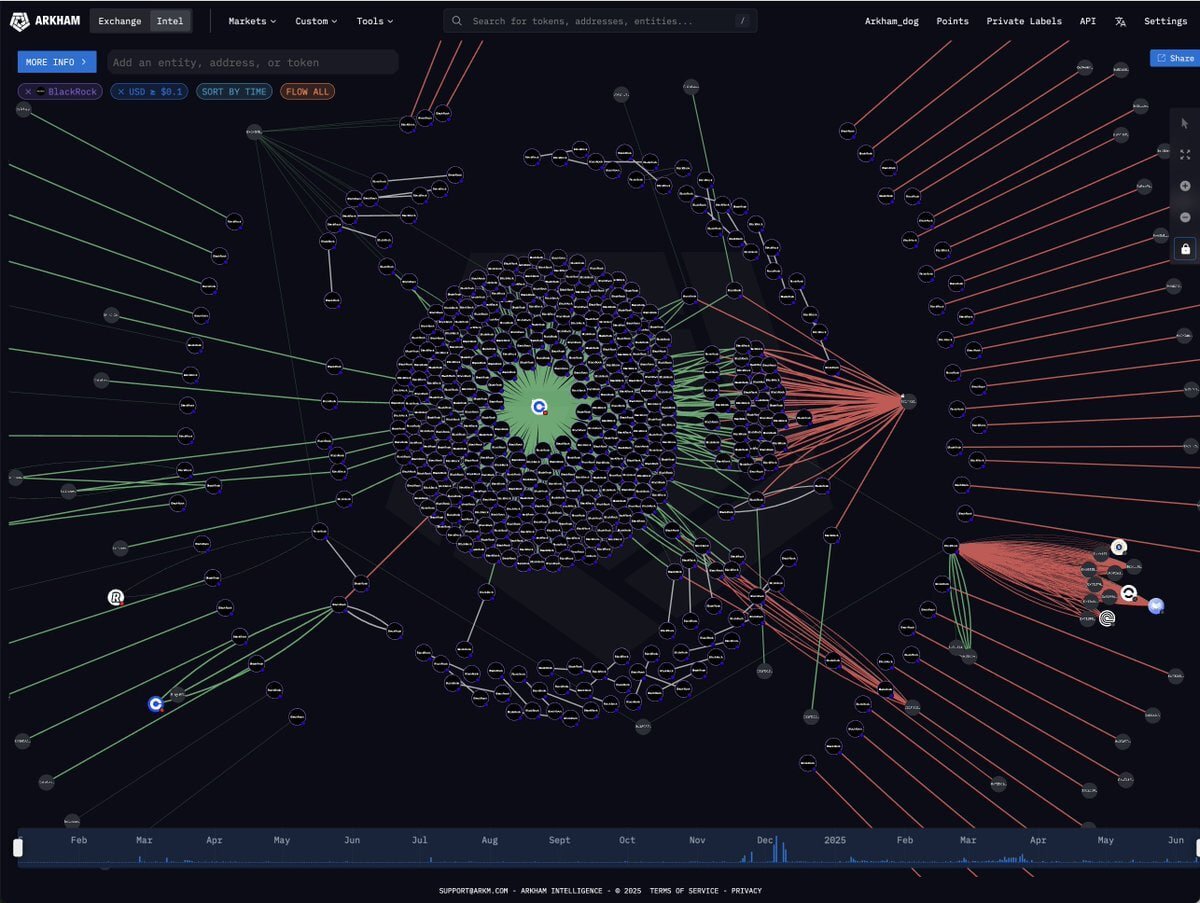Toggle the graph lock icon
The height and width of the screenshot is (903, 1200).
click(1185, 248)
